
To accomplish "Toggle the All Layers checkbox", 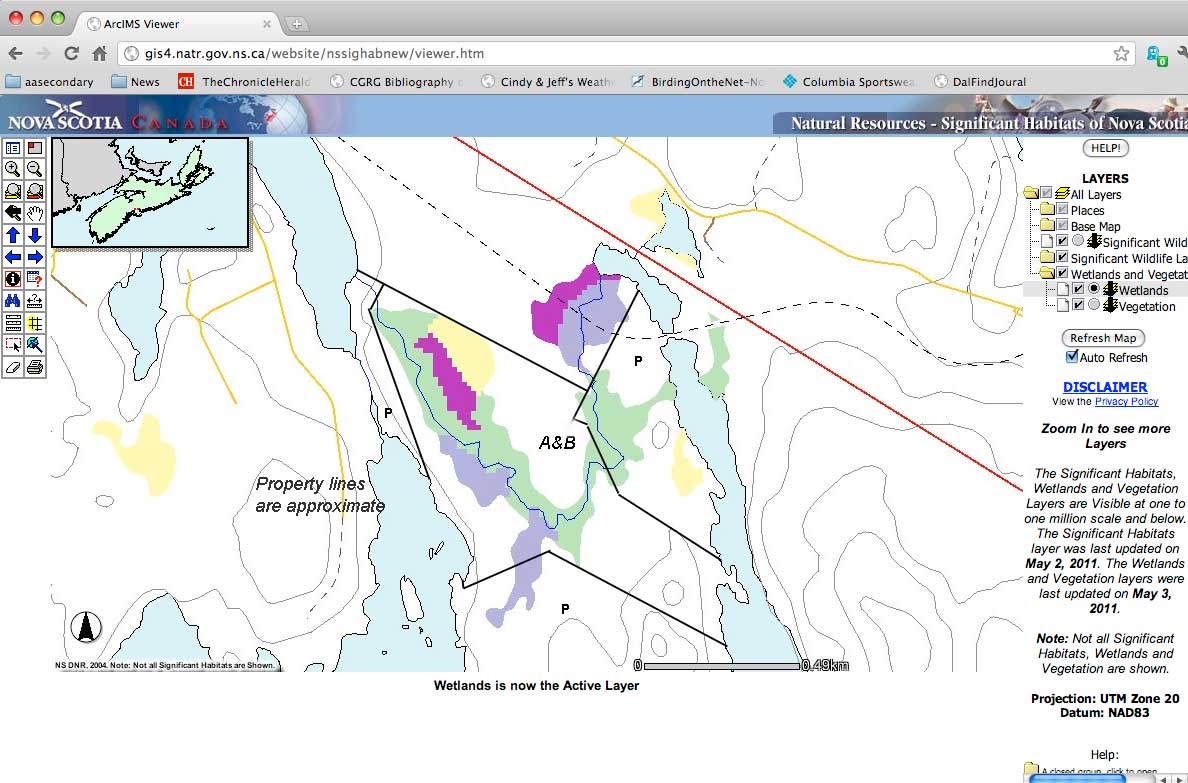I will (1046, 193).
